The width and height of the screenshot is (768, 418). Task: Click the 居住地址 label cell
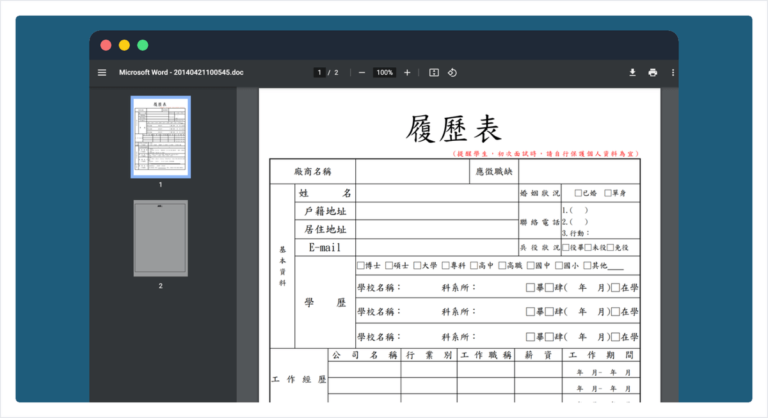coord(325,229)
